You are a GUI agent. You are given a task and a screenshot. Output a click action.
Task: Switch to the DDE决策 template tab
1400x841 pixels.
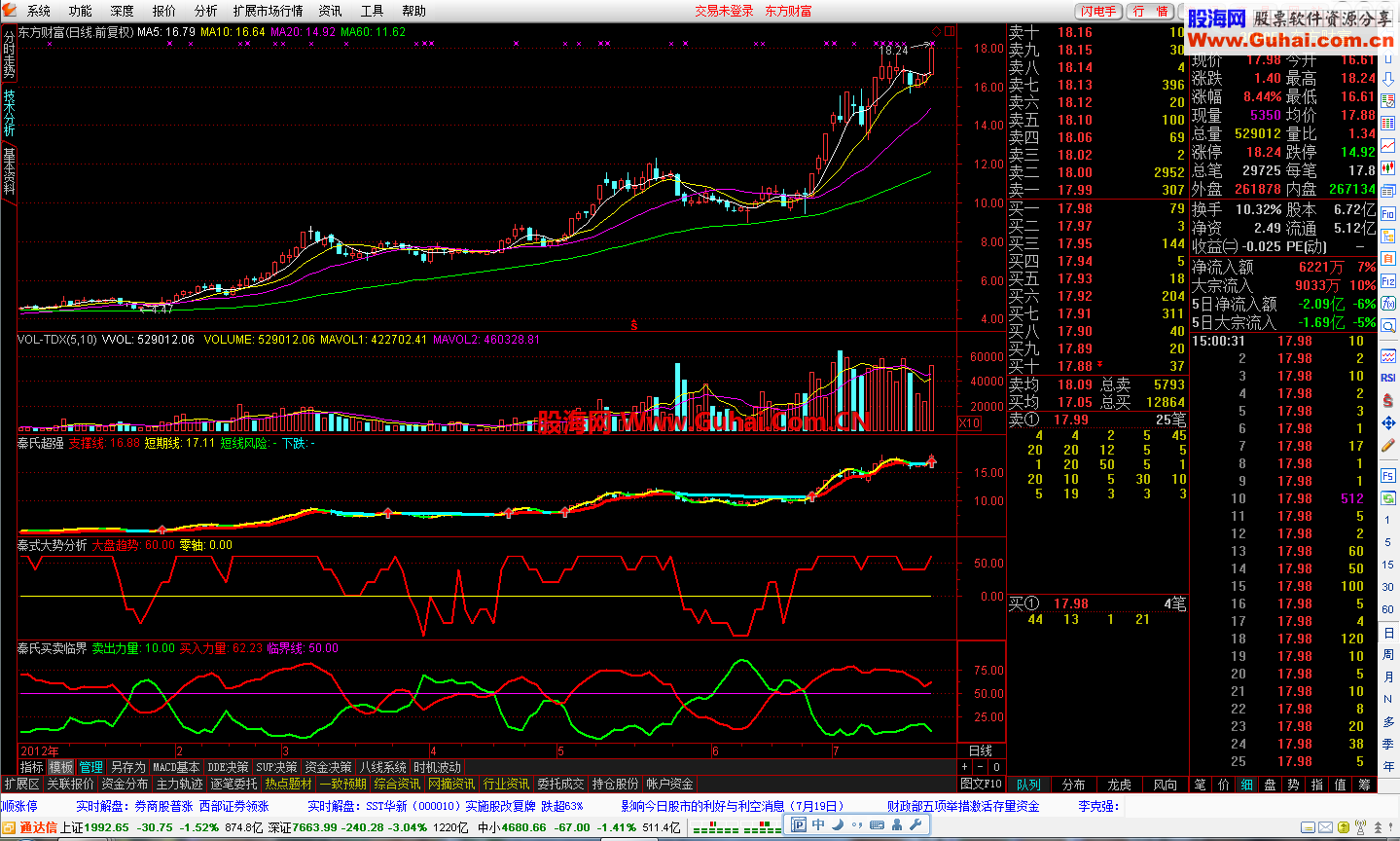pyautogui.click(x=228, y=767)
